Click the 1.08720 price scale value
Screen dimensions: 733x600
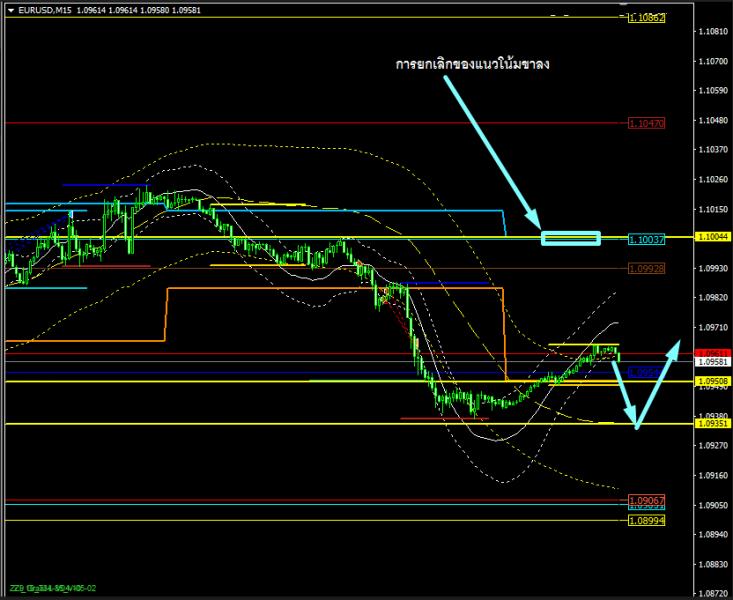point(713,593)
